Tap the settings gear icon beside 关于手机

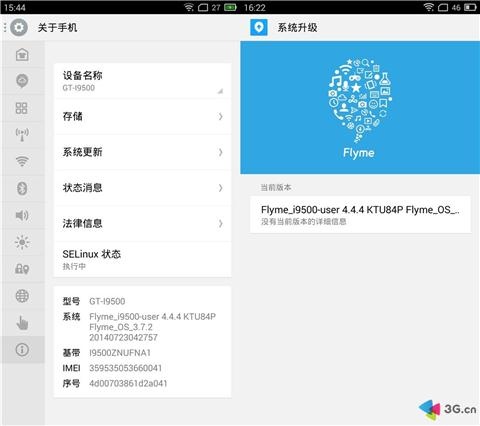(19, 27)
